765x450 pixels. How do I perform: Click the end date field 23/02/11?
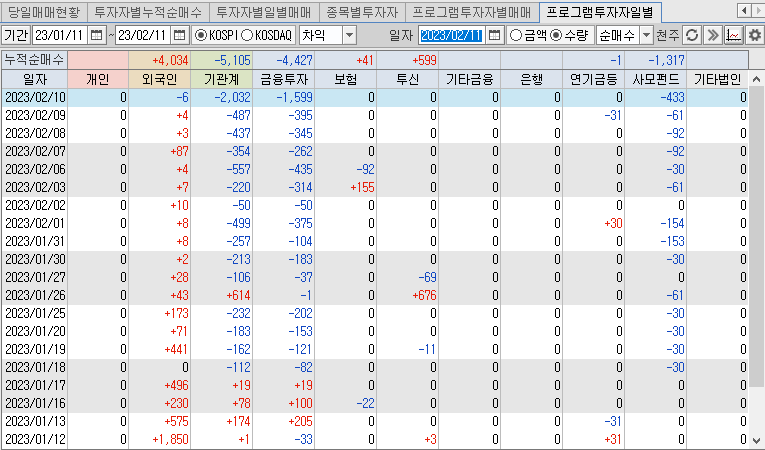[143, 35]
